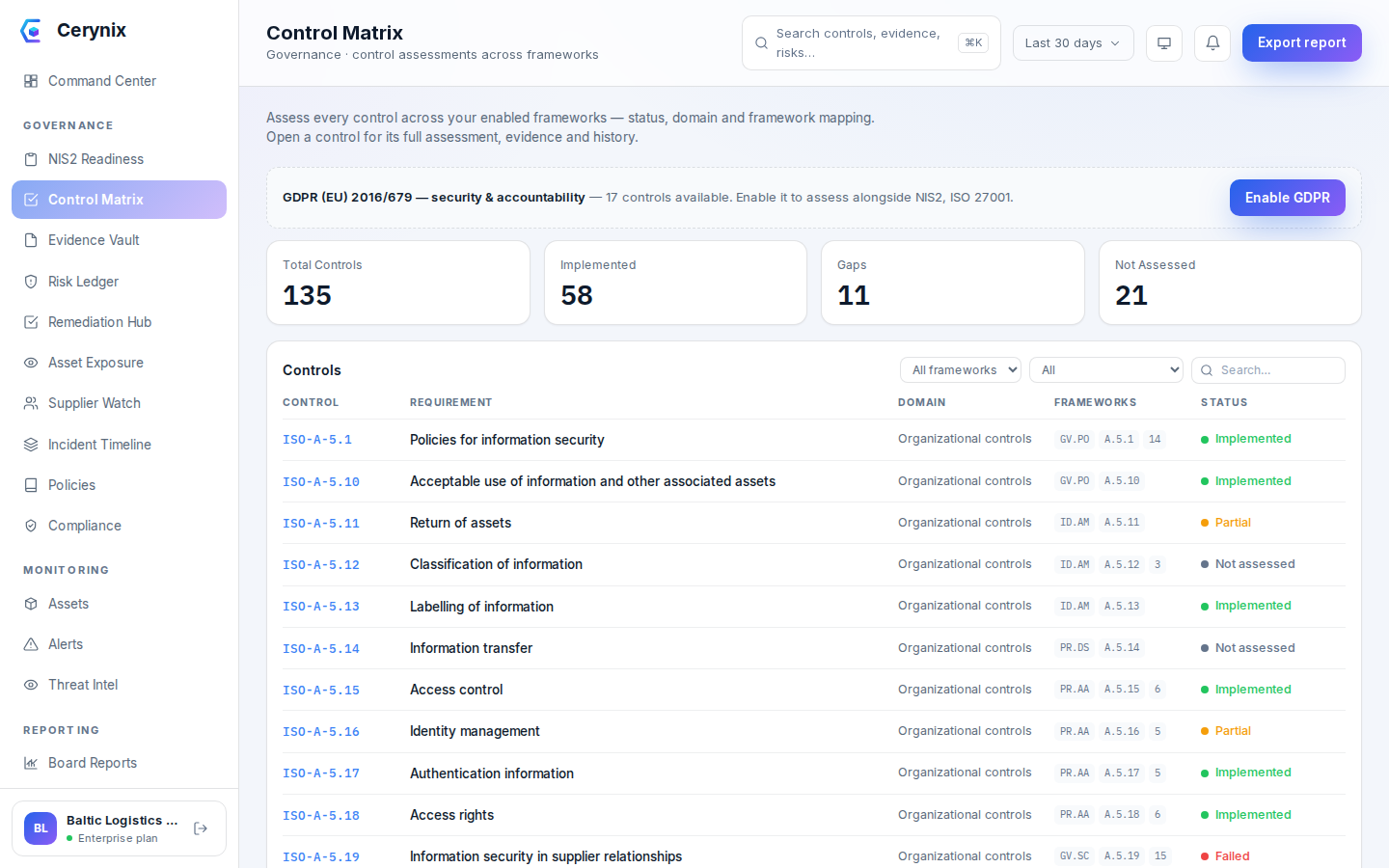Select the NIS2 Readiness clipboard icon
The height and width of the screenshot is (868, 1389).
pyautogui.click(x=31, y=159)
